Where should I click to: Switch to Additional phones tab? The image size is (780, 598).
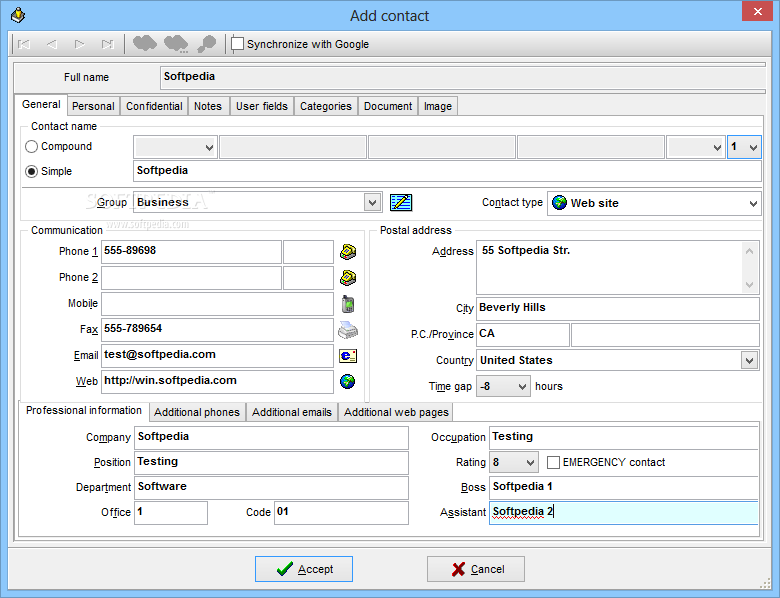click(197, 412)
